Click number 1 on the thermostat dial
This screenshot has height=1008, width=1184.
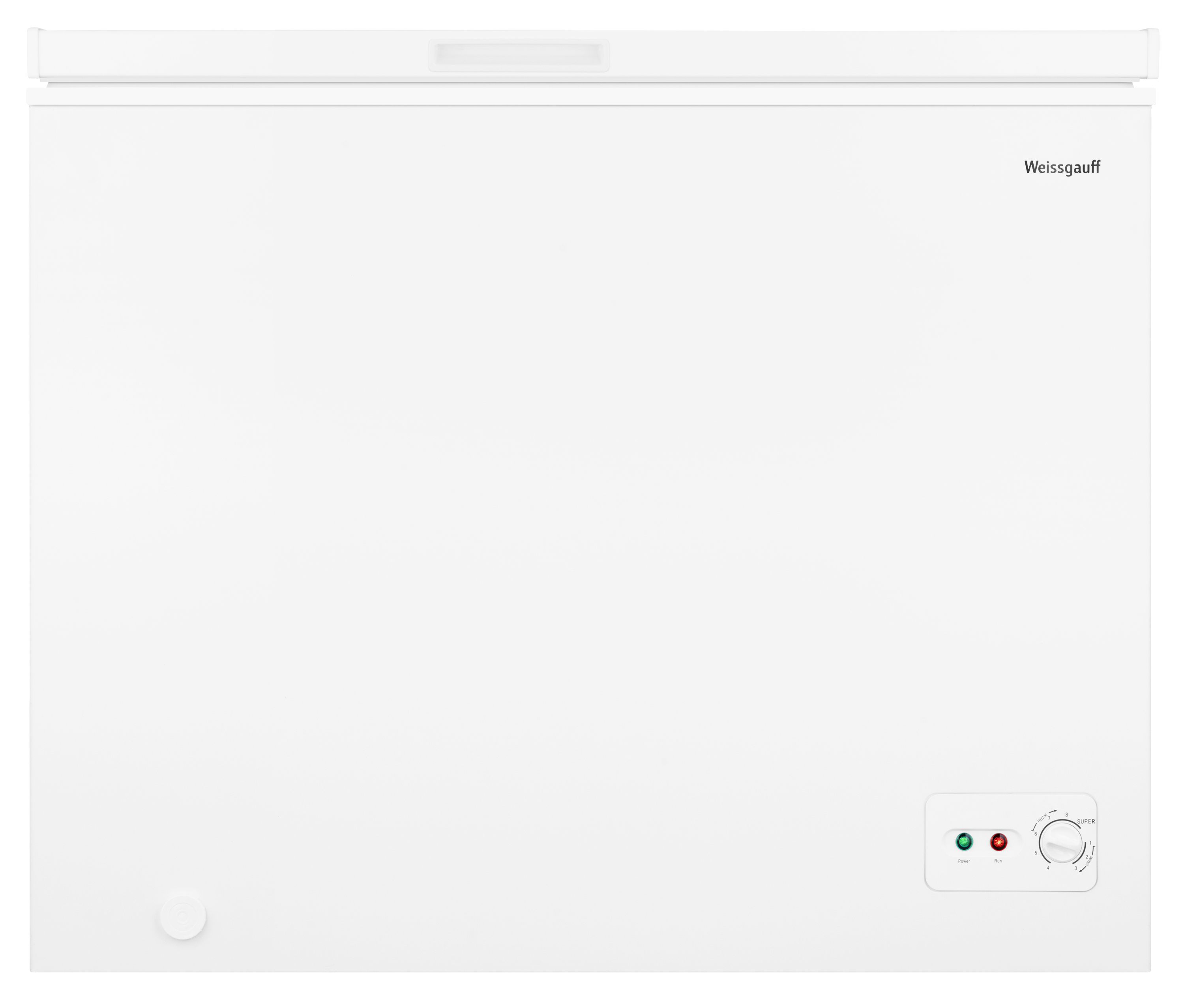coord(1091,843)
